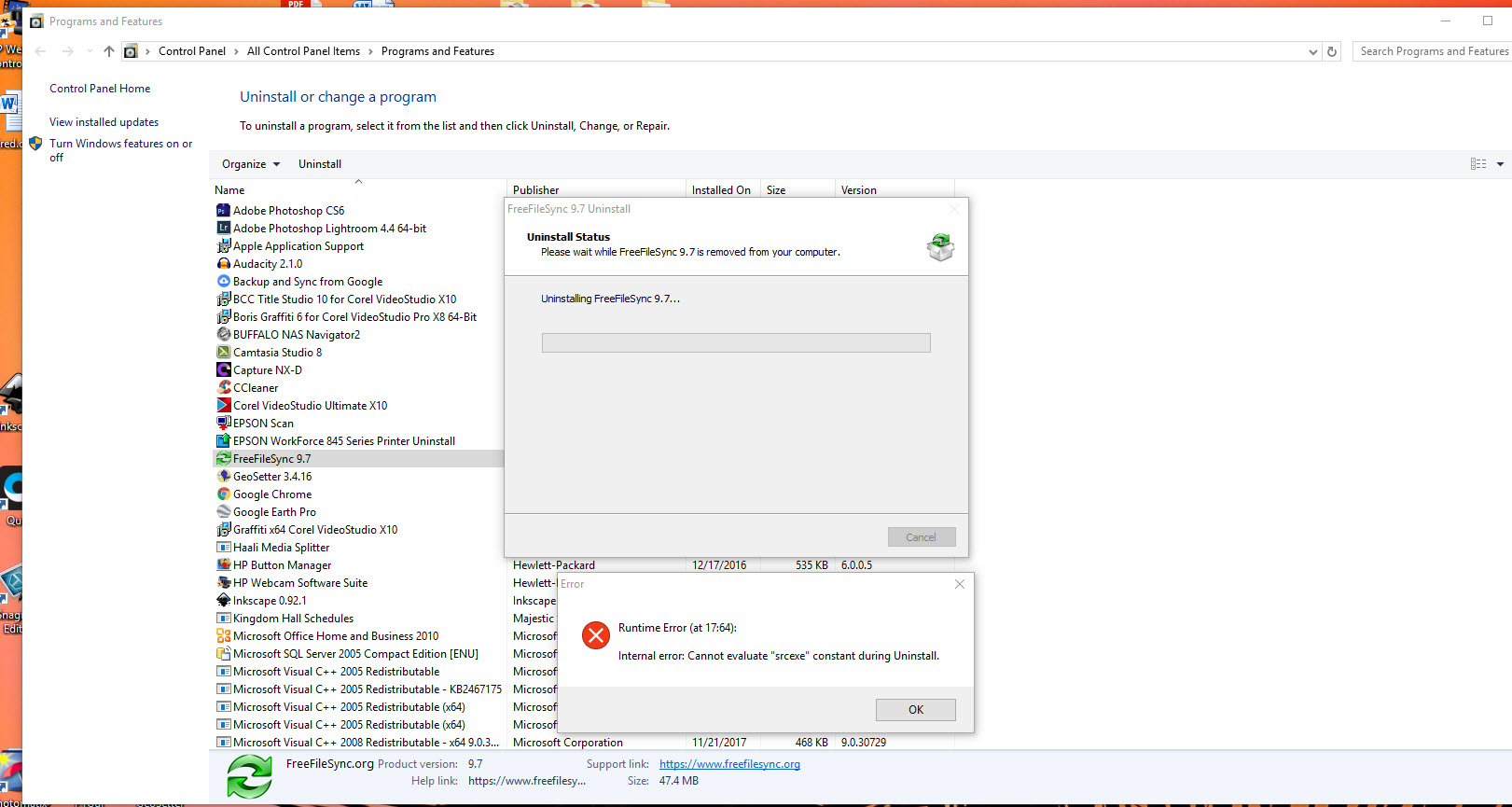Open Turn Windows features on or off

pos(121,150)
